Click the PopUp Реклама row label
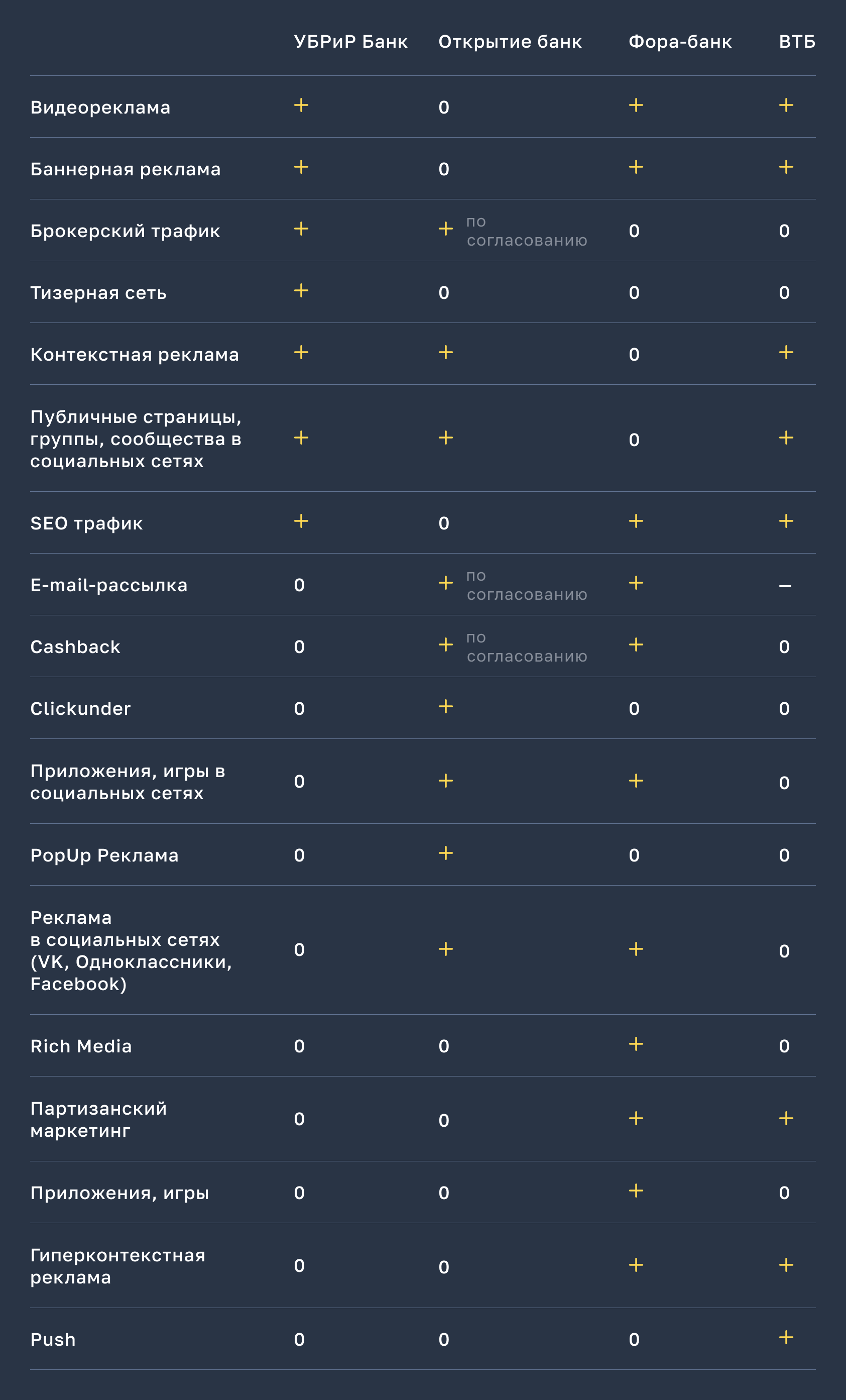 pos(104,855)
